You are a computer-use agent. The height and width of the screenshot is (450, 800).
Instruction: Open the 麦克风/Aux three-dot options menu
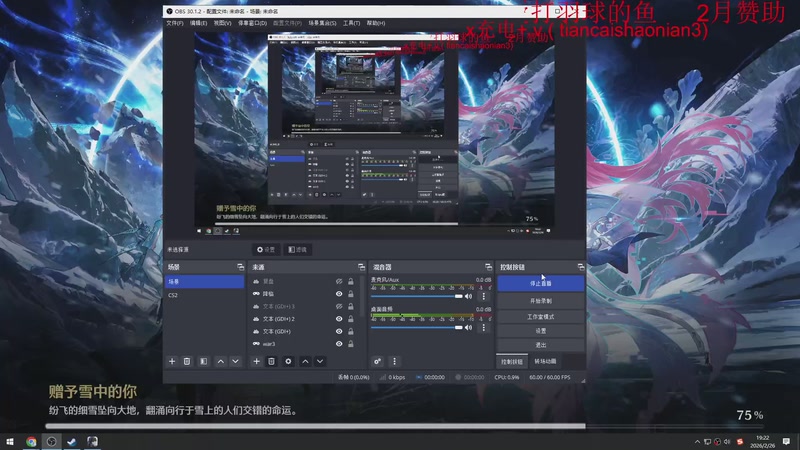point(484,296)
